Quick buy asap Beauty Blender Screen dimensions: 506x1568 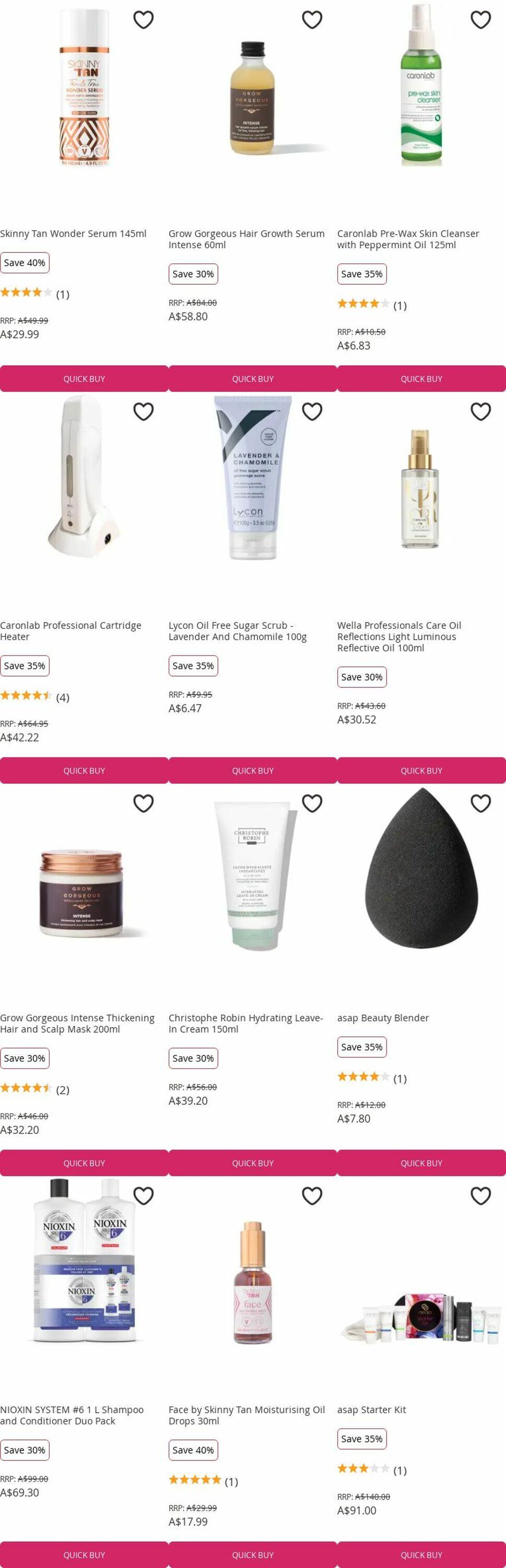click(x=421, y=1162)
